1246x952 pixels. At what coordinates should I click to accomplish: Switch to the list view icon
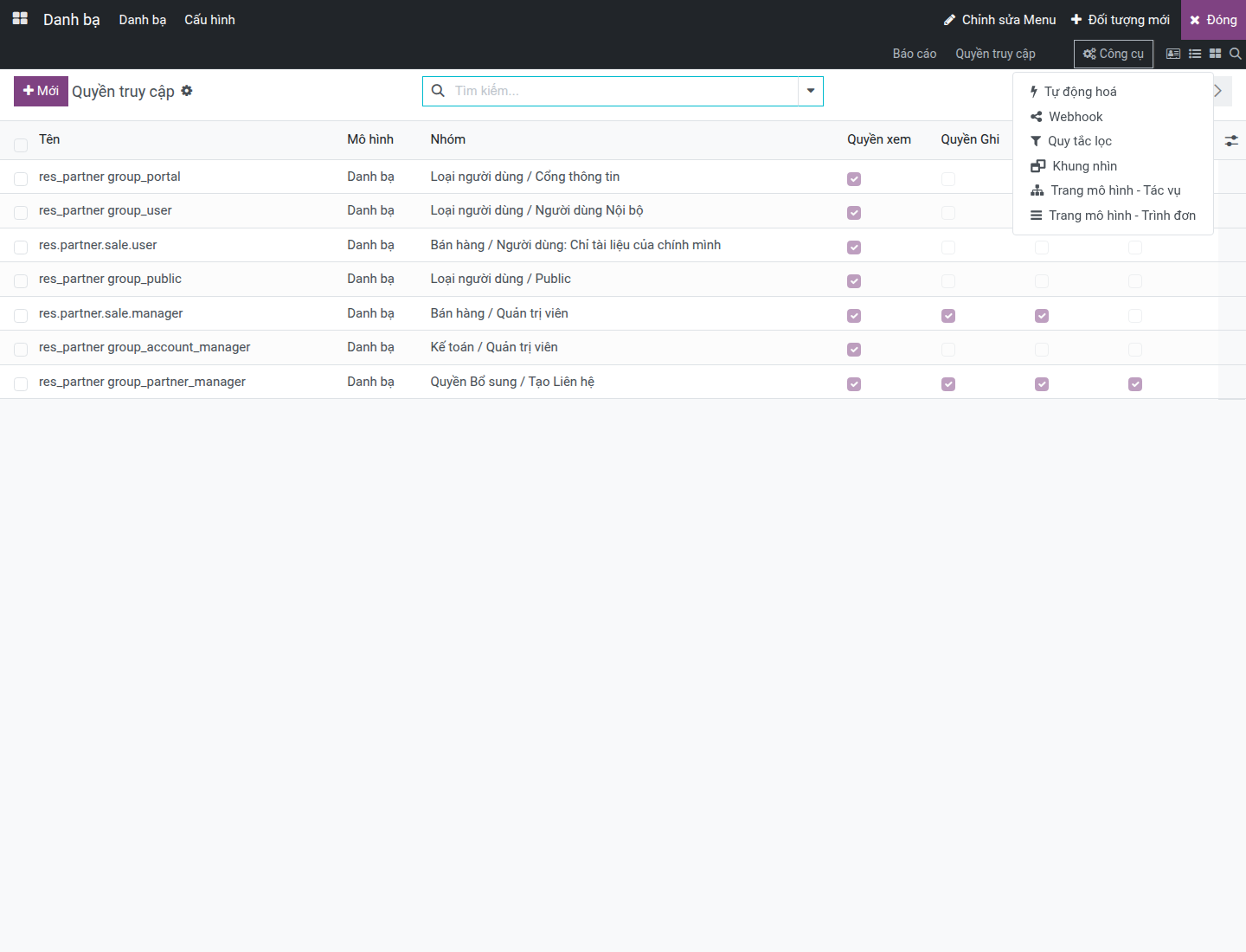(x=1195, y=54)
